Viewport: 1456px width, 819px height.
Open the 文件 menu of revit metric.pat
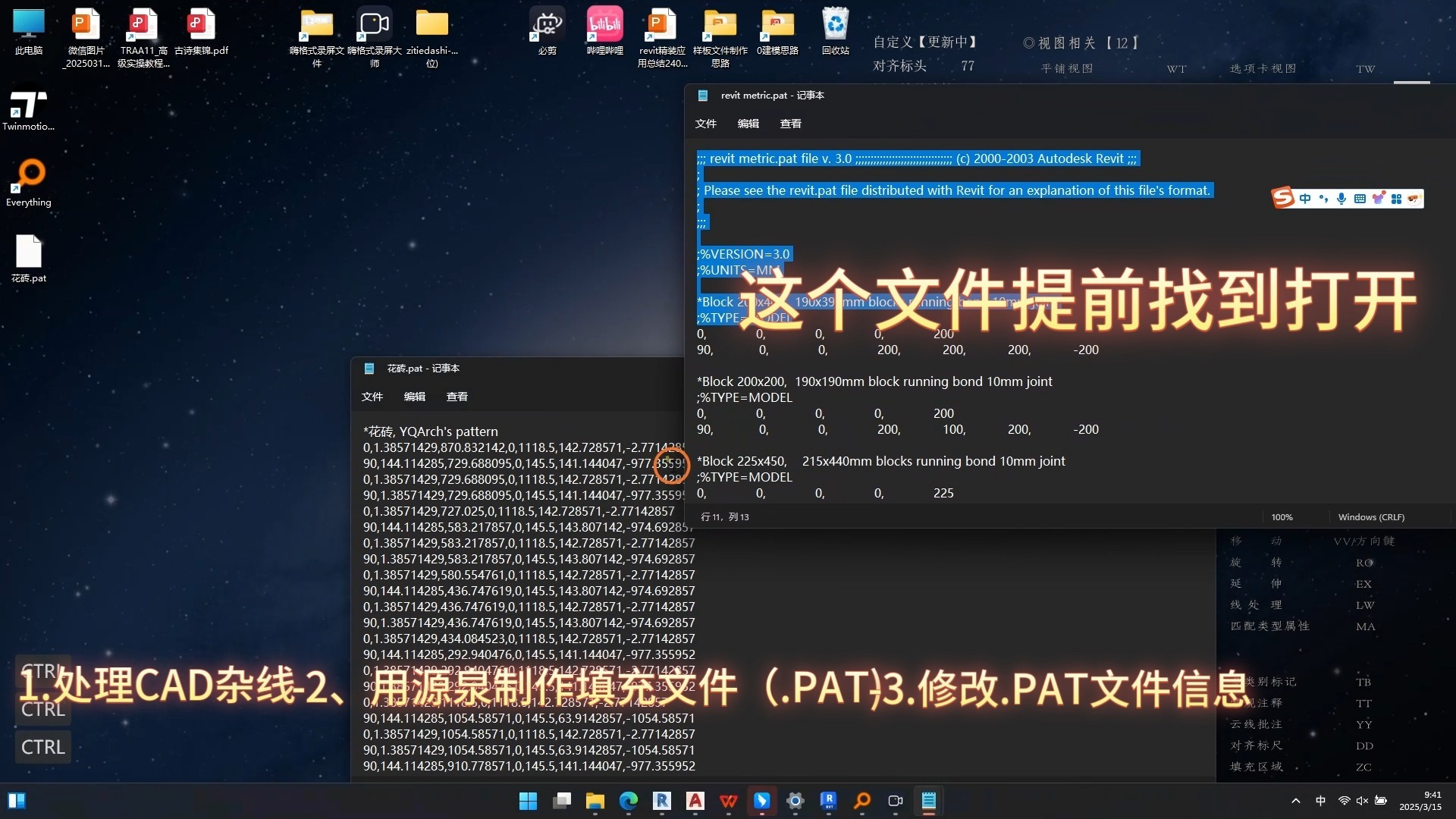pyautogui.click(x=706, y=123)
